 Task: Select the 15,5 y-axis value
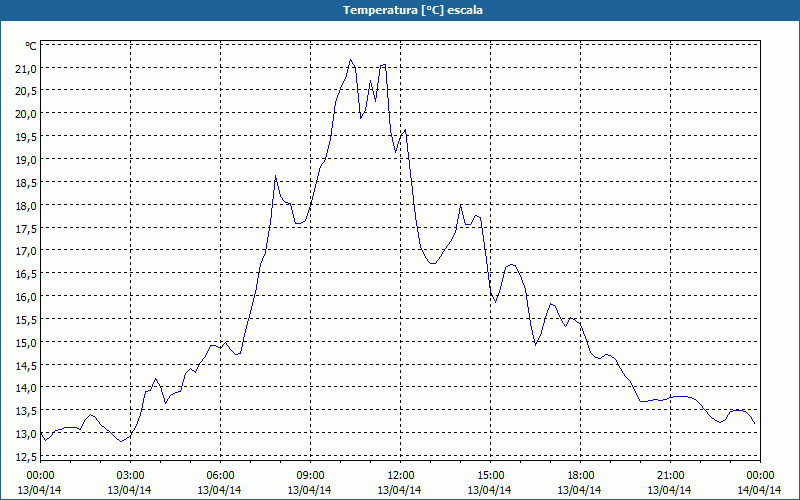click(x=26, y=320)
